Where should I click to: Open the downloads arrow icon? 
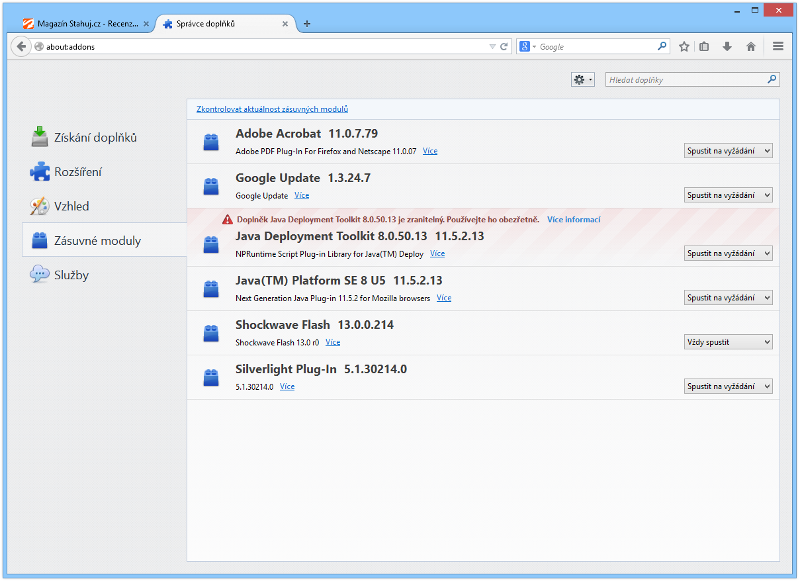pyautogui.click(x=727, y=47)
